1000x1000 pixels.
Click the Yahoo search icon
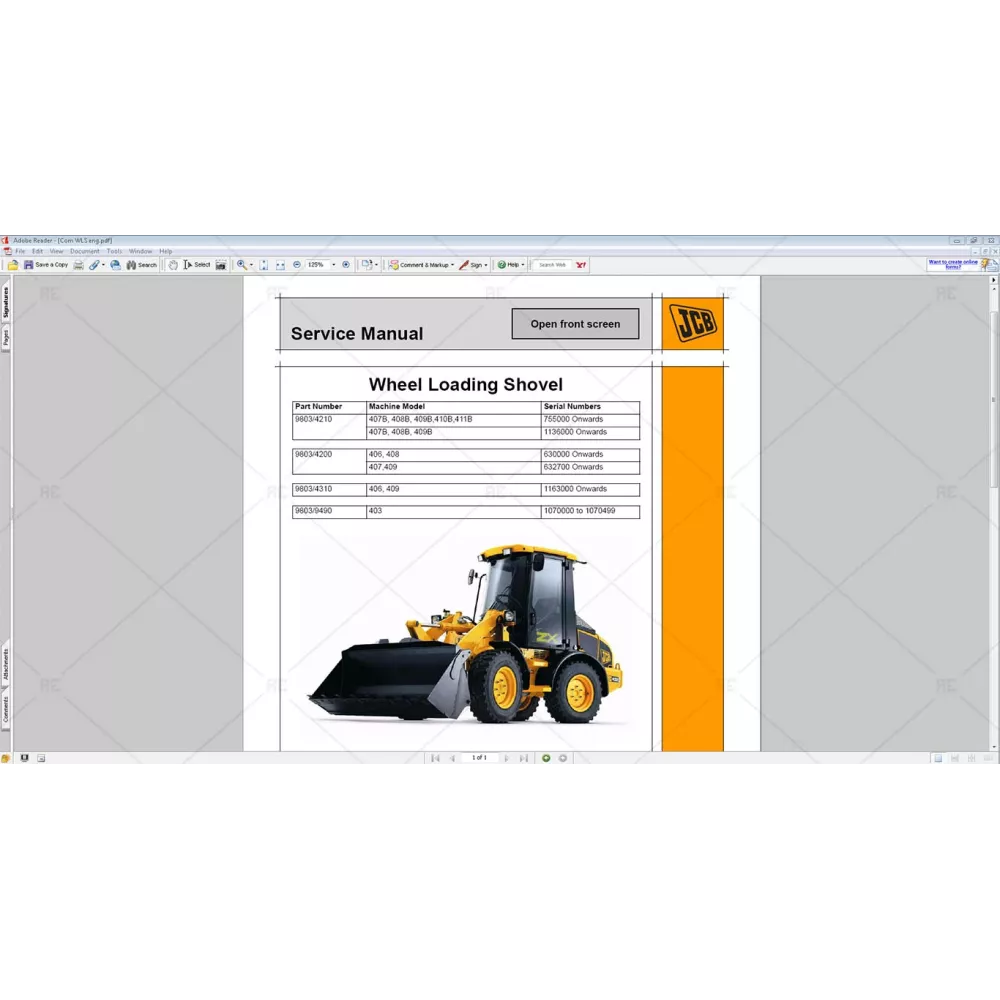580,265
